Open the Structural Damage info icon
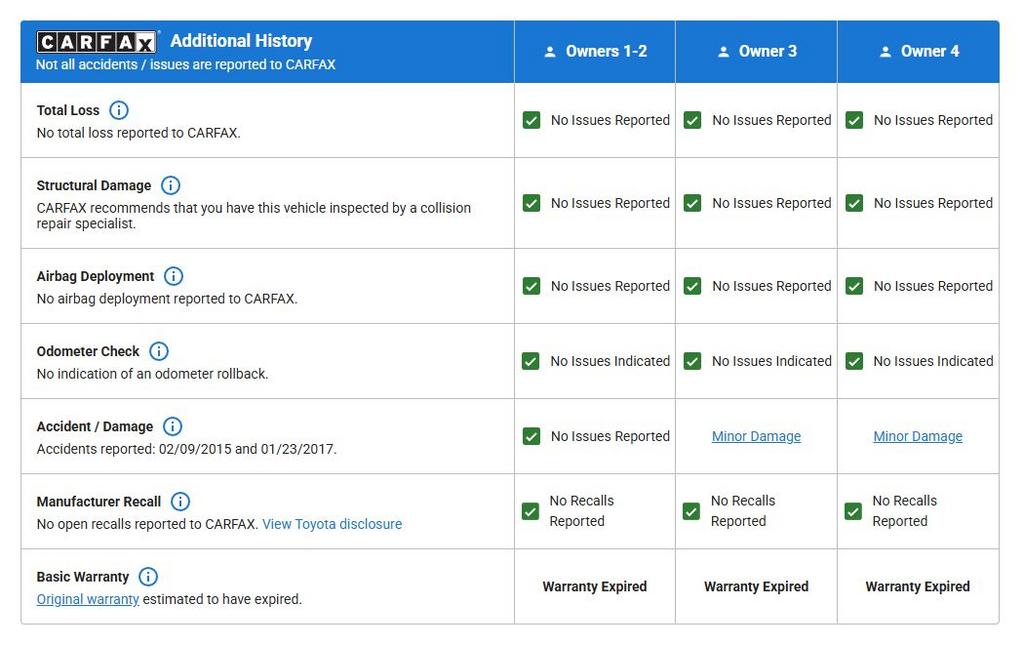Viewport: 1024px width, 645px height. [x=170, y=185]
